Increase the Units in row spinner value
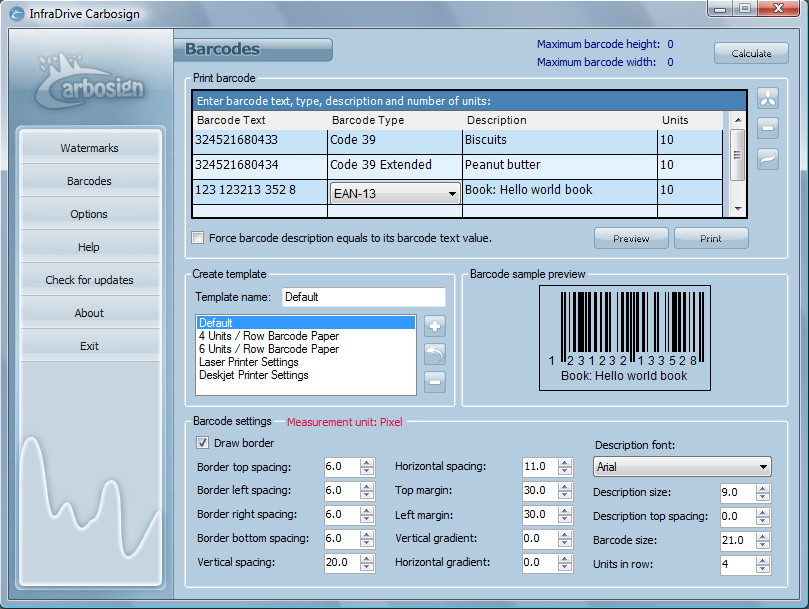Screen dimensions: 809x609 764,560
